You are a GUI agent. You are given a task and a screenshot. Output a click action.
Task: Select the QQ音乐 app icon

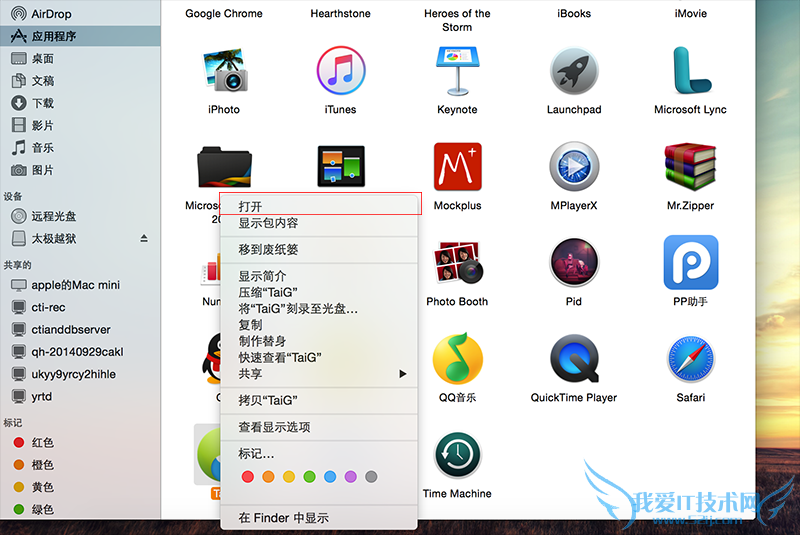click(x=457, y=359)
